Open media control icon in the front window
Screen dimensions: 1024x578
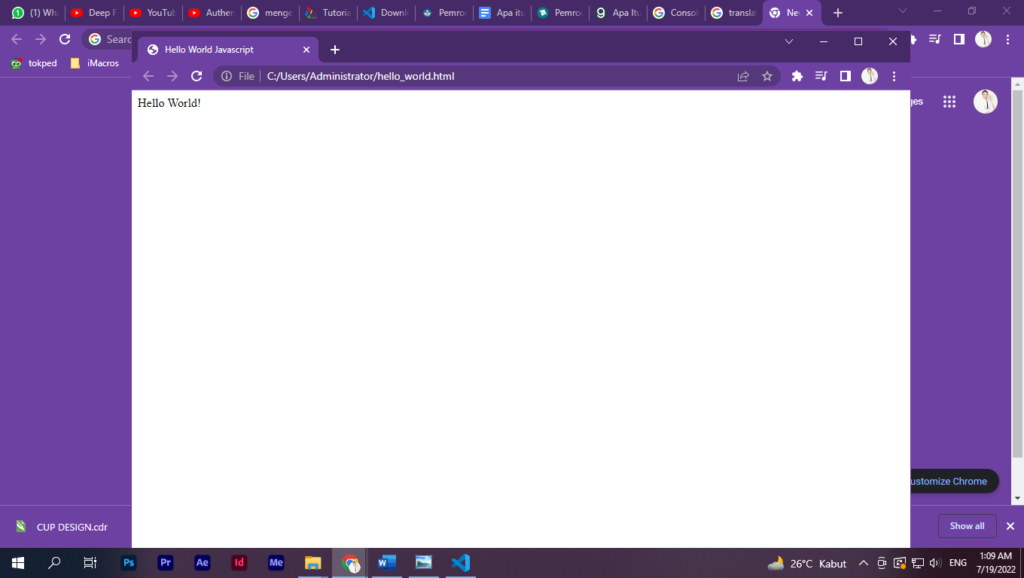tap(821, 76)
